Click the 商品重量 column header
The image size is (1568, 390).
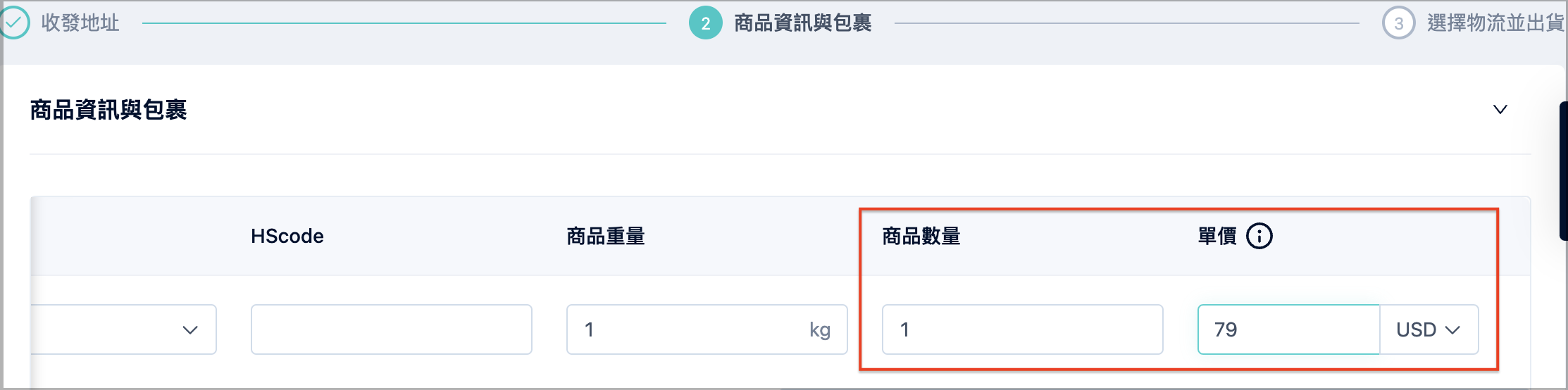click(606, 236)
